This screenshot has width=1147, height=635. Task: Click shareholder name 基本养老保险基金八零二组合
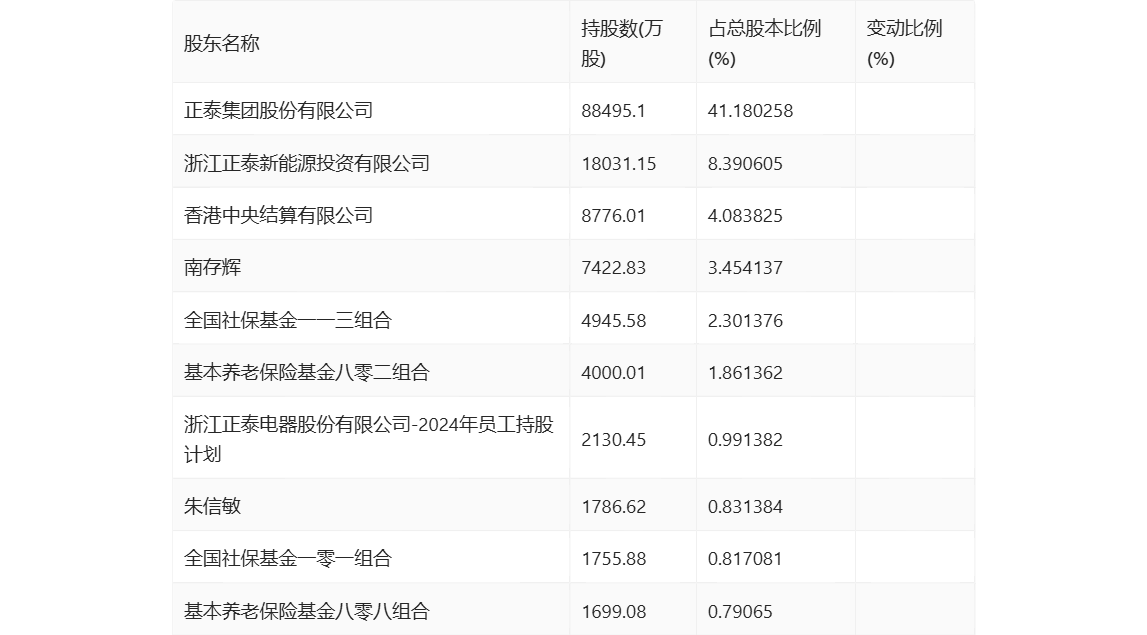click(x=307, y=372)
